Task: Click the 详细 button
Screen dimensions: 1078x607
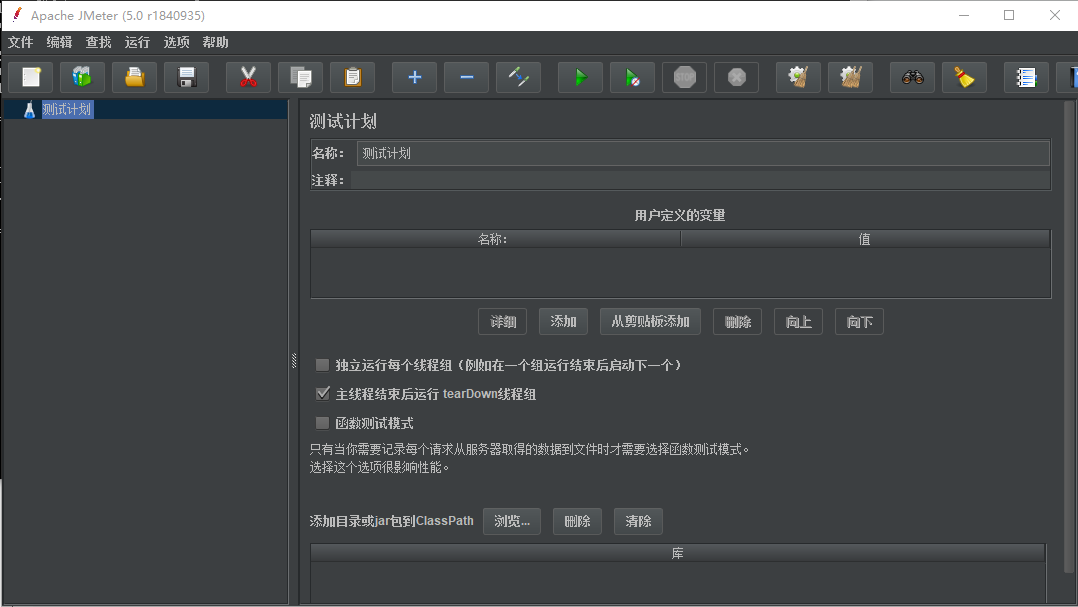Action: point(503,322)
